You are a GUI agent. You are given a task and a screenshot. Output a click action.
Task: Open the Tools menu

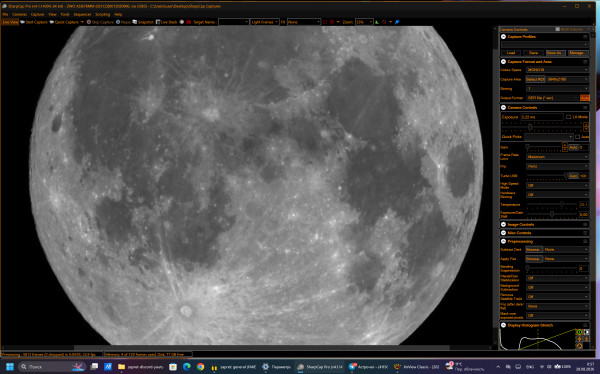(x=65, y=15)
